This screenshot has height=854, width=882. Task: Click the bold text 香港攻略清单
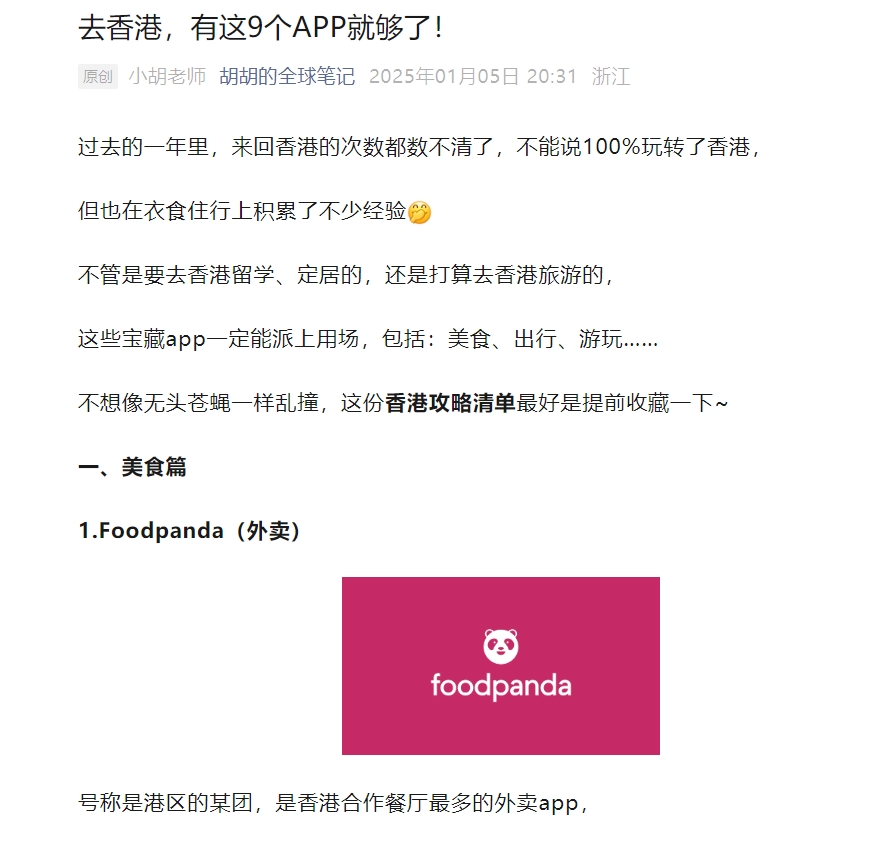tap(450, 403)
